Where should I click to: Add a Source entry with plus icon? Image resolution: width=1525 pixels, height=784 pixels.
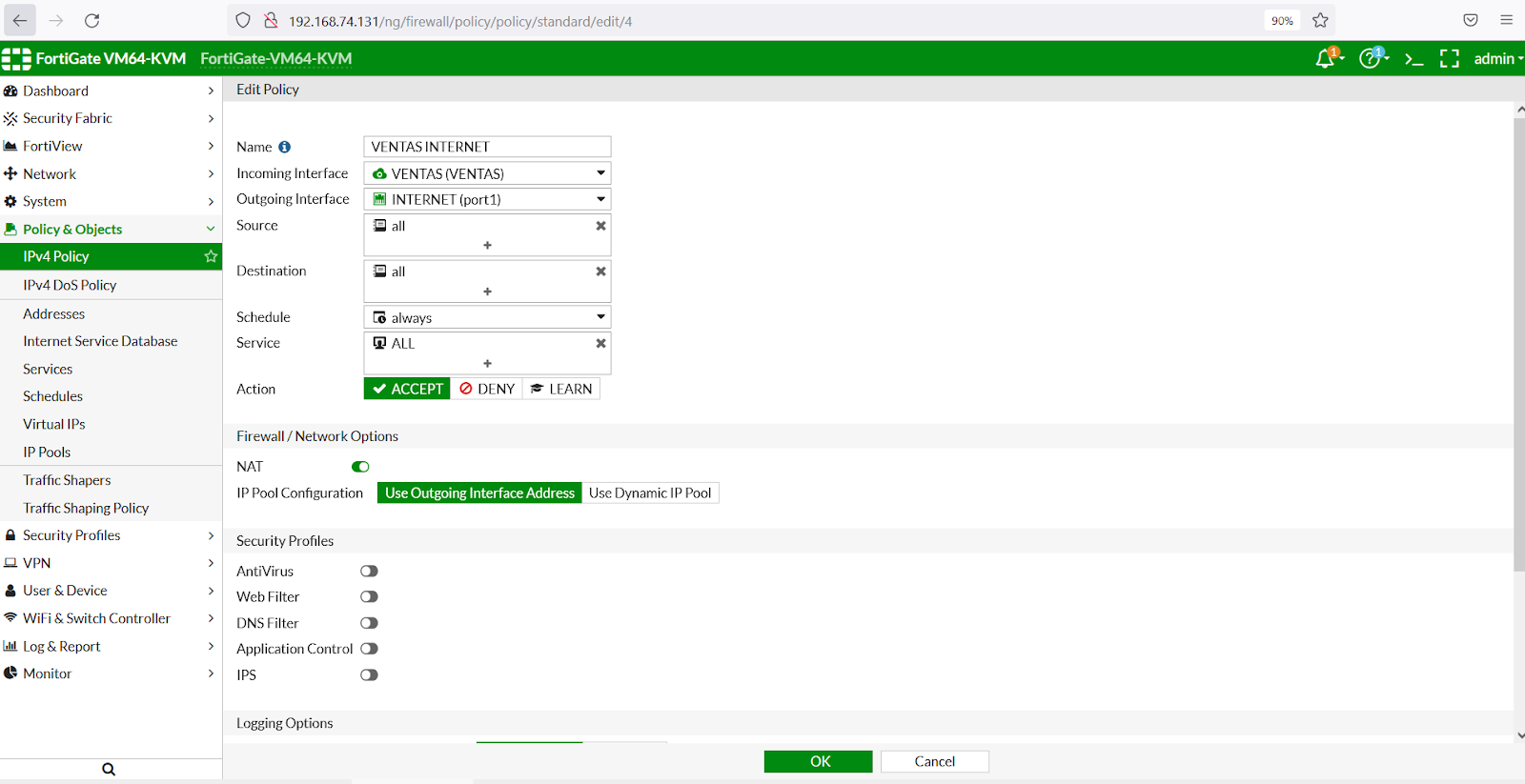[x=487, y=245]
